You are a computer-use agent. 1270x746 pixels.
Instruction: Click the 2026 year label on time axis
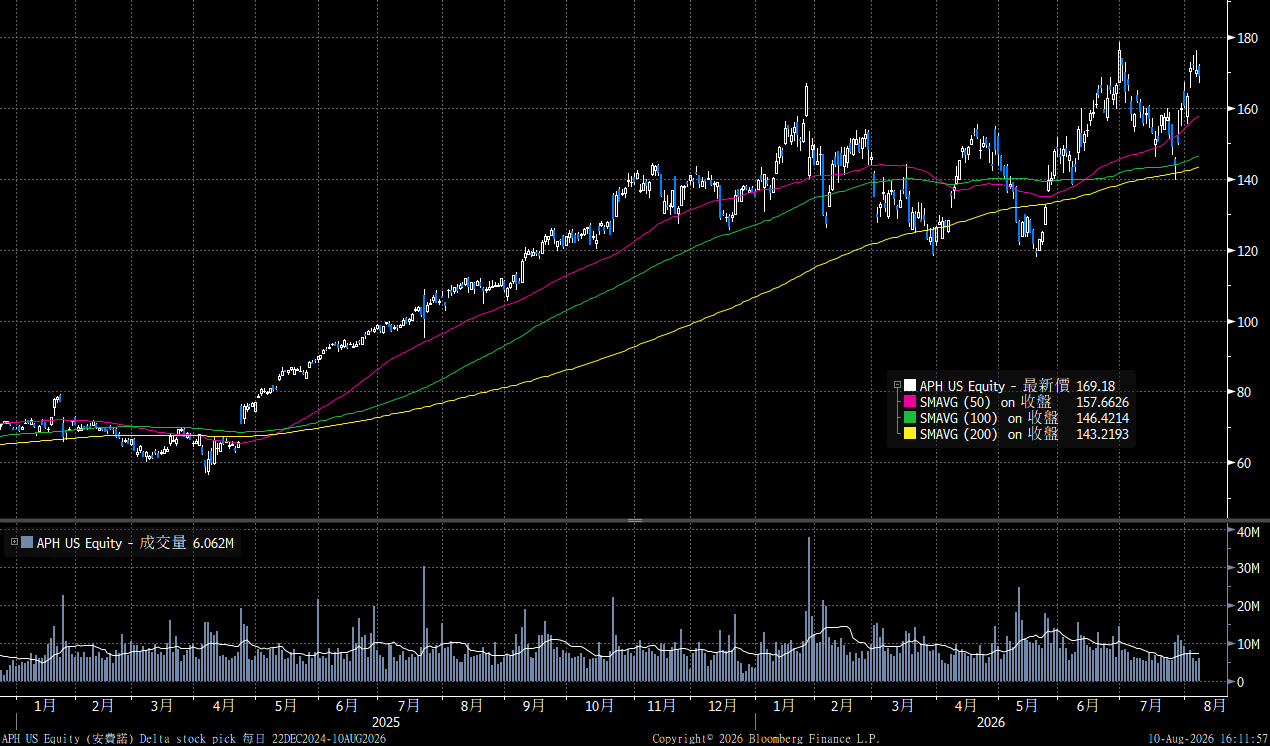tap(991, 722)
